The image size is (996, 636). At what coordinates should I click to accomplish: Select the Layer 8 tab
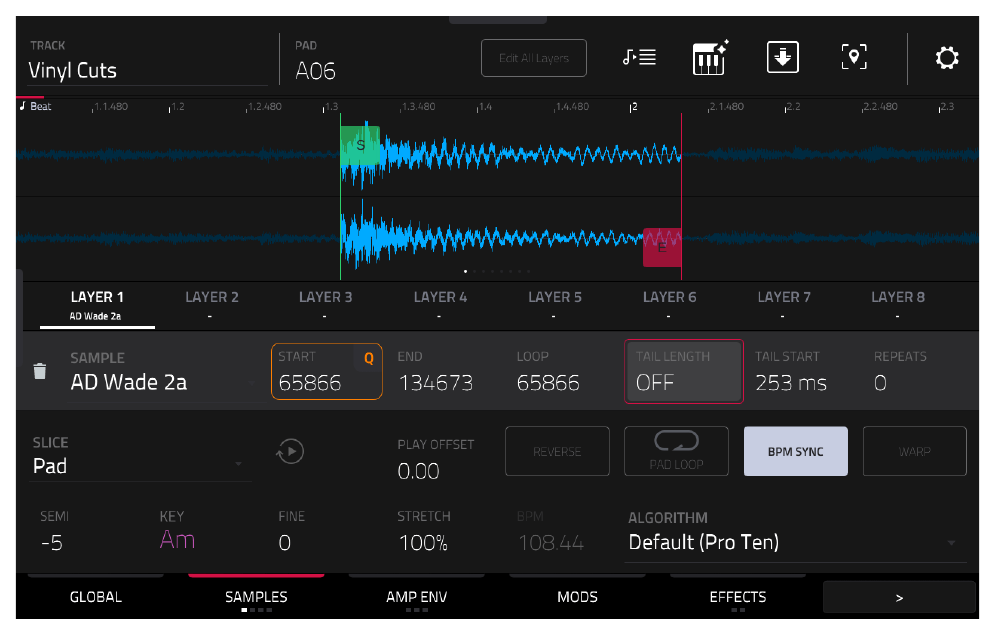(898, 306)
